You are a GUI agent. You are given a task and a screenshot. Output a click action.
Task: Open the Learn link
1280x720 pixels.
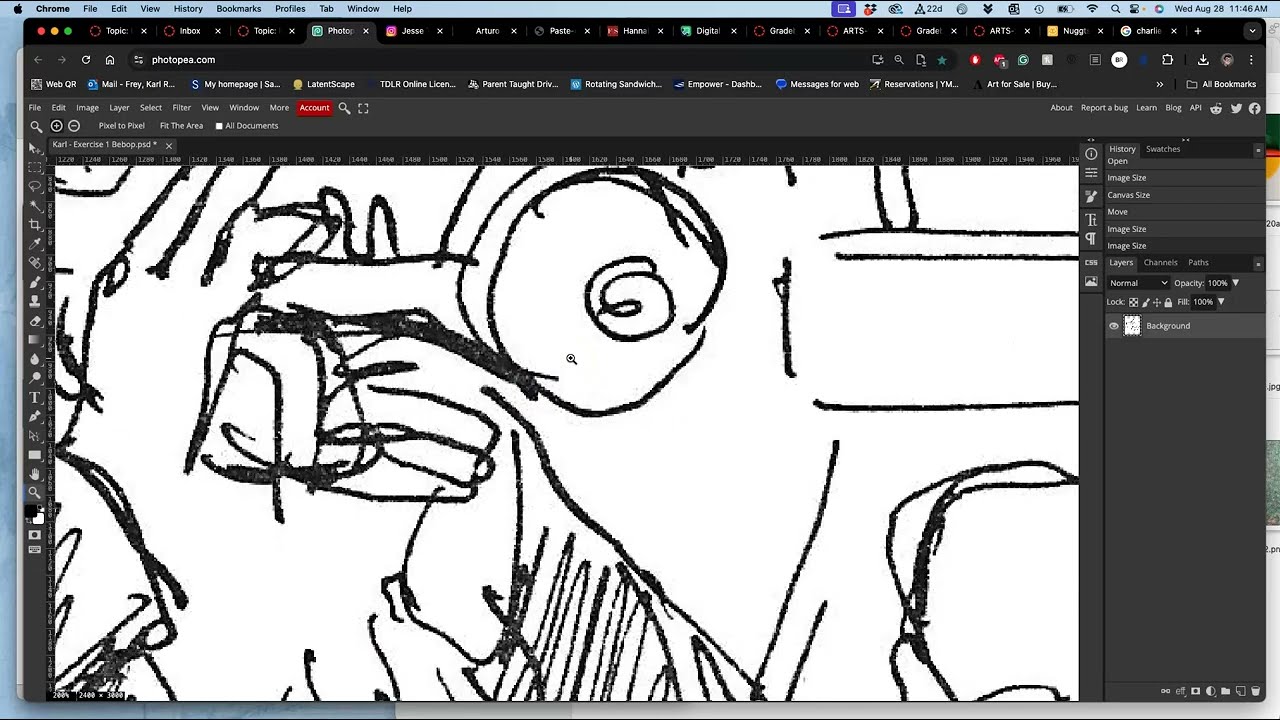click(1146, 108)
